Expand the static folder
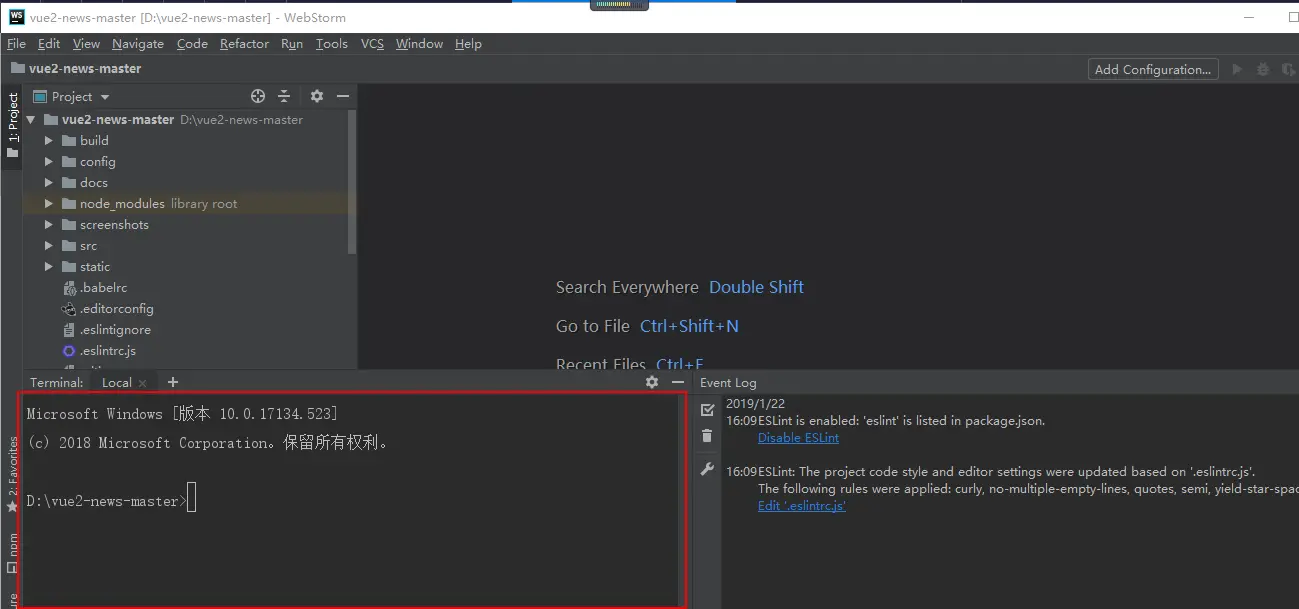 coord(48,266)
